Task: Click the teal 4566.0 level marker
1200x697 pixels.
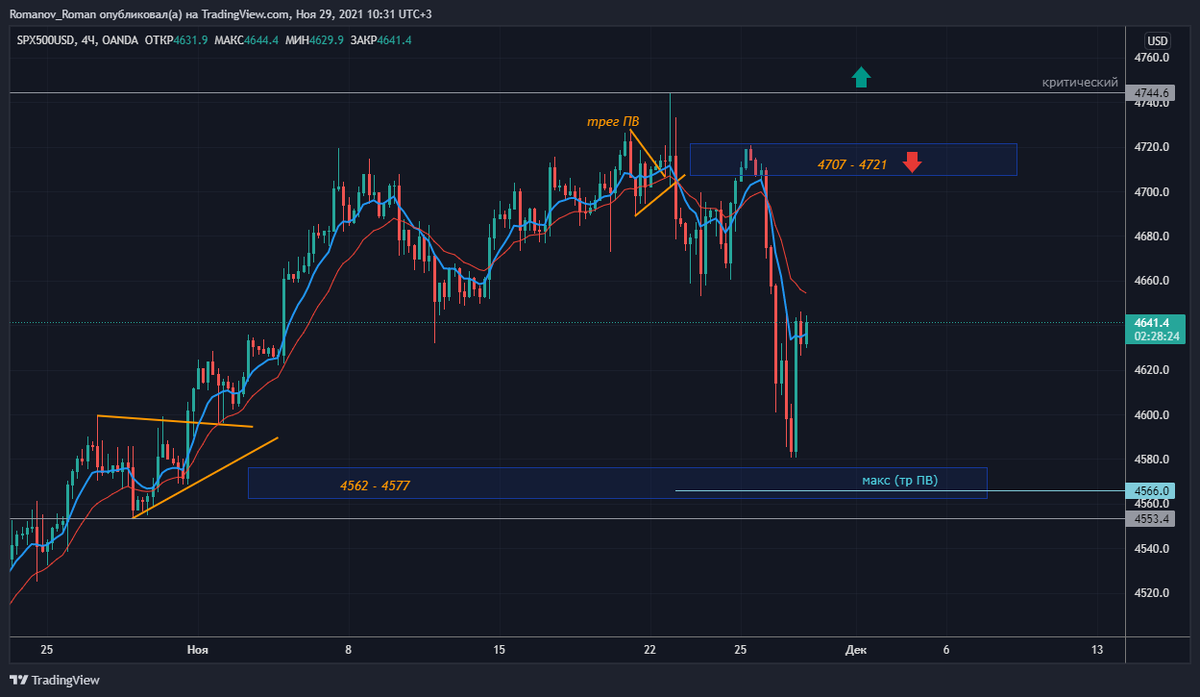Action: [x=1152, y=491]
